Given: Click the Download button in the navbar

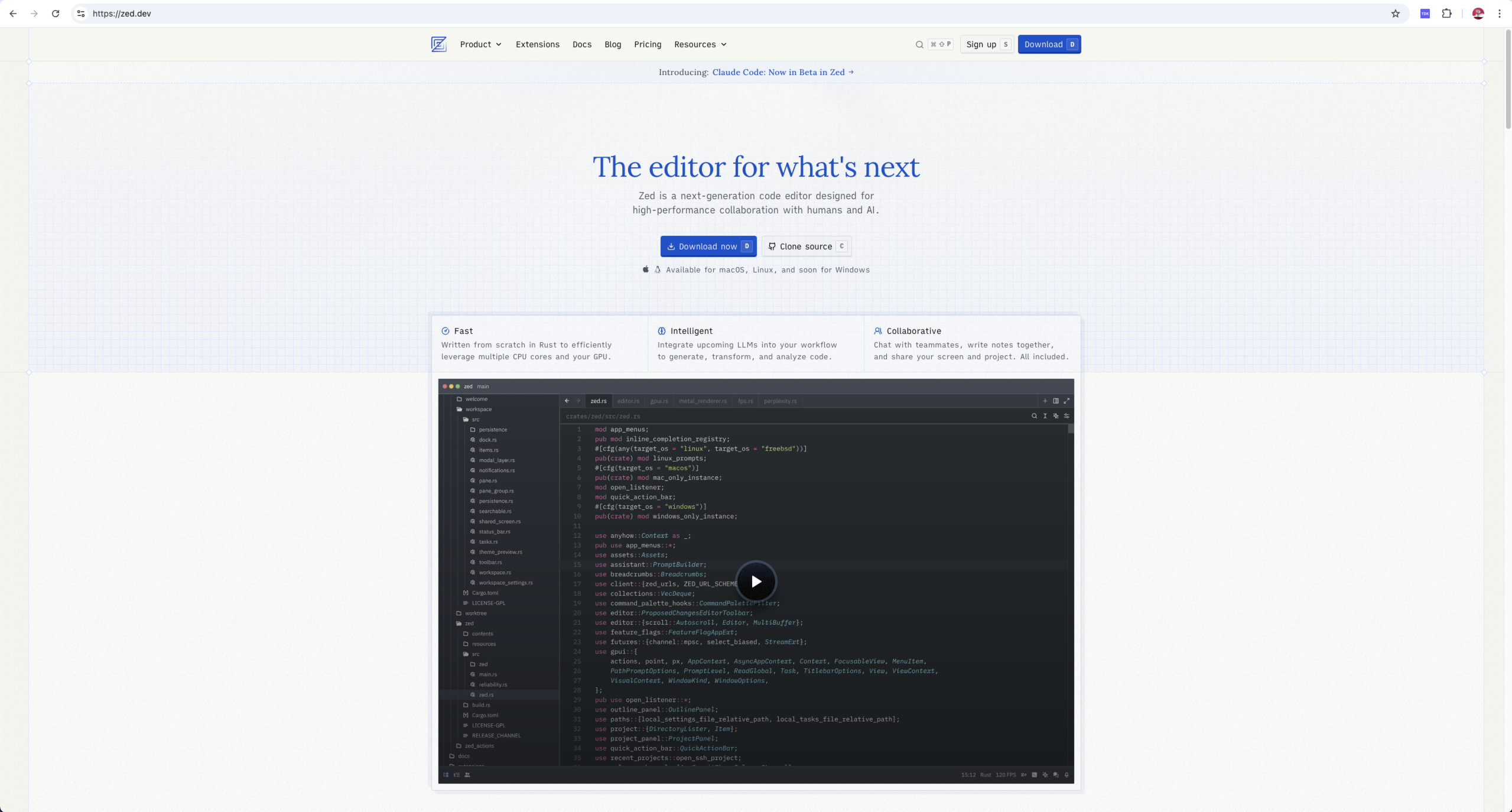Looking at the screenshot, I should click(1049, 44).
